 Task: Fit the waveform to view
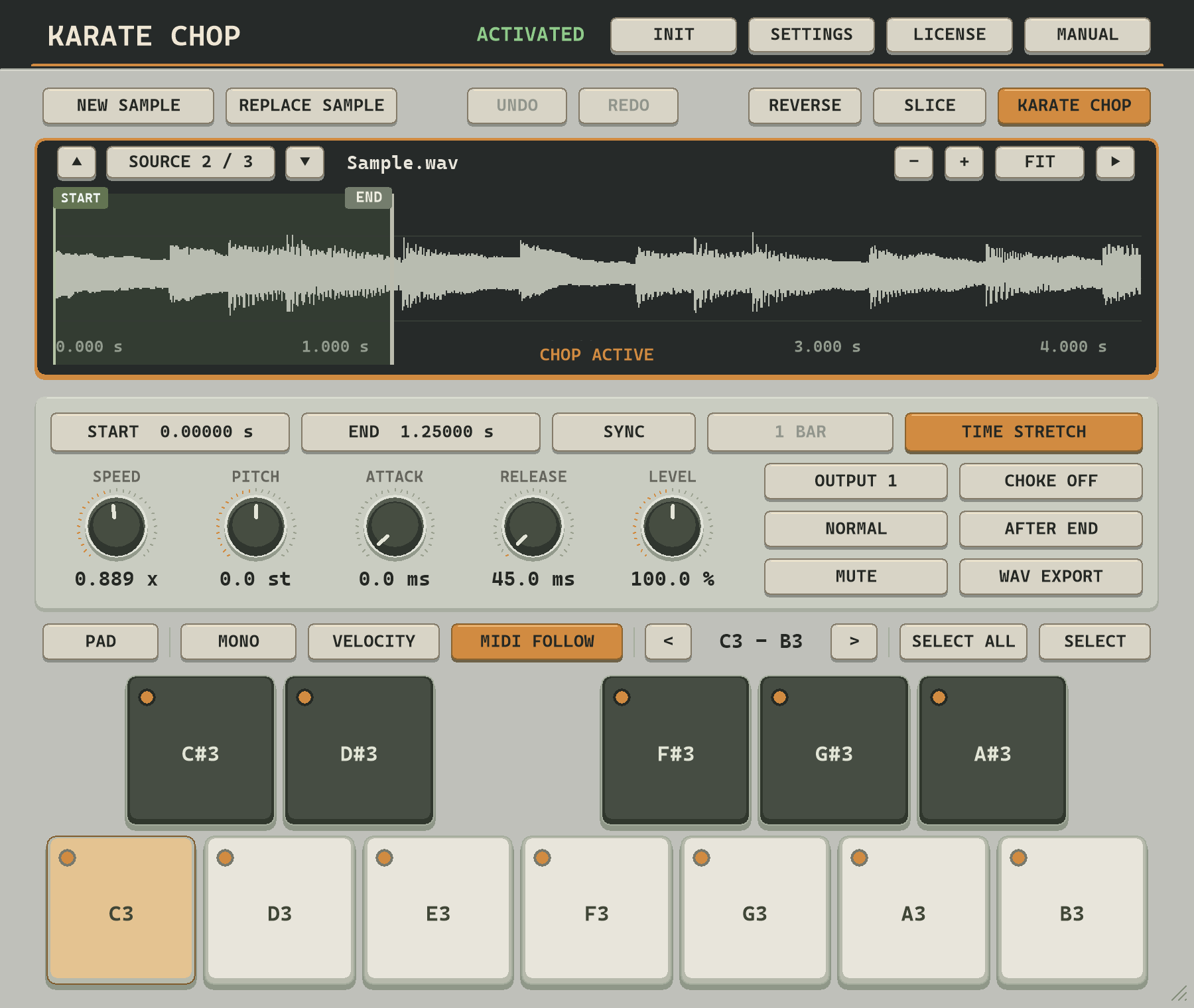click(x=1039, y=162)
